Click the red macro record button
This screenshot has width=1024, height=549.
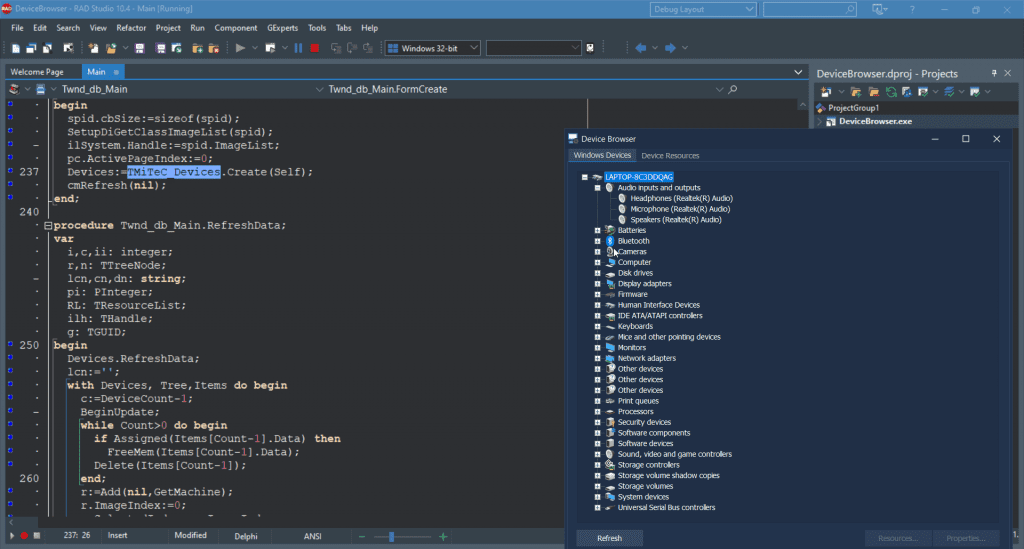coord(24,535)
